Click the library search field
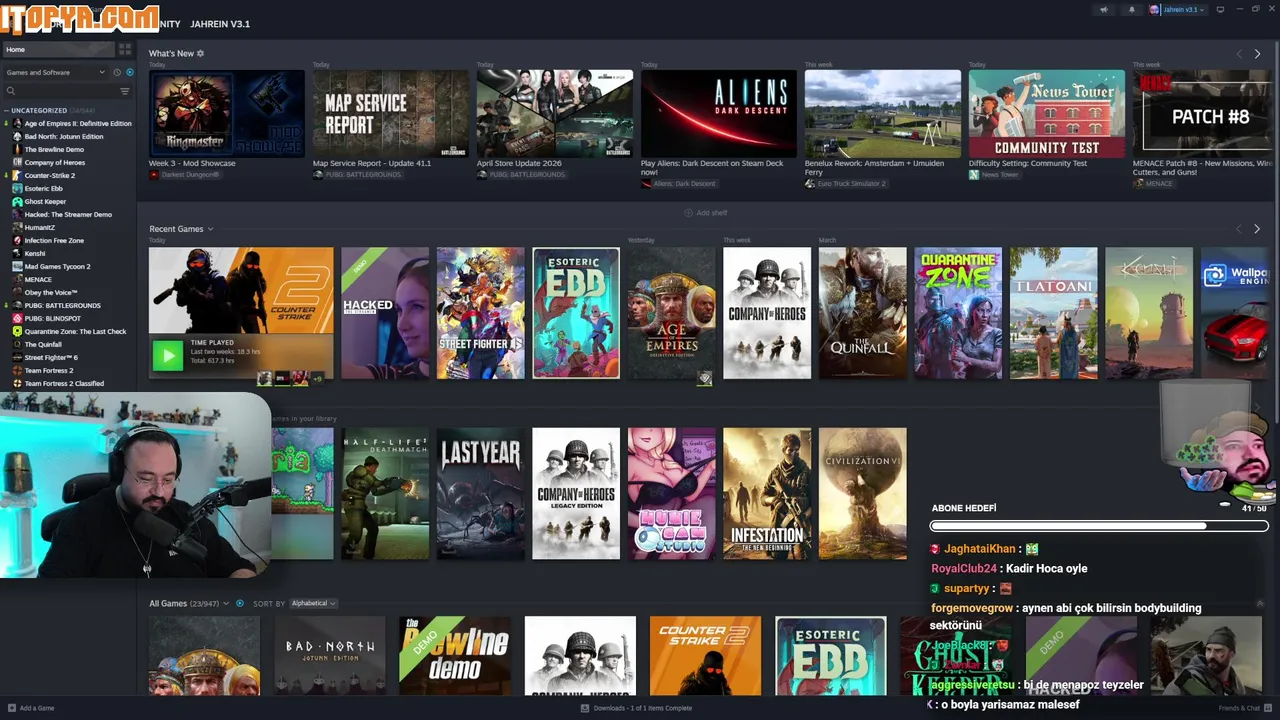Viewport: 1280px width, 720px height. 60,91
